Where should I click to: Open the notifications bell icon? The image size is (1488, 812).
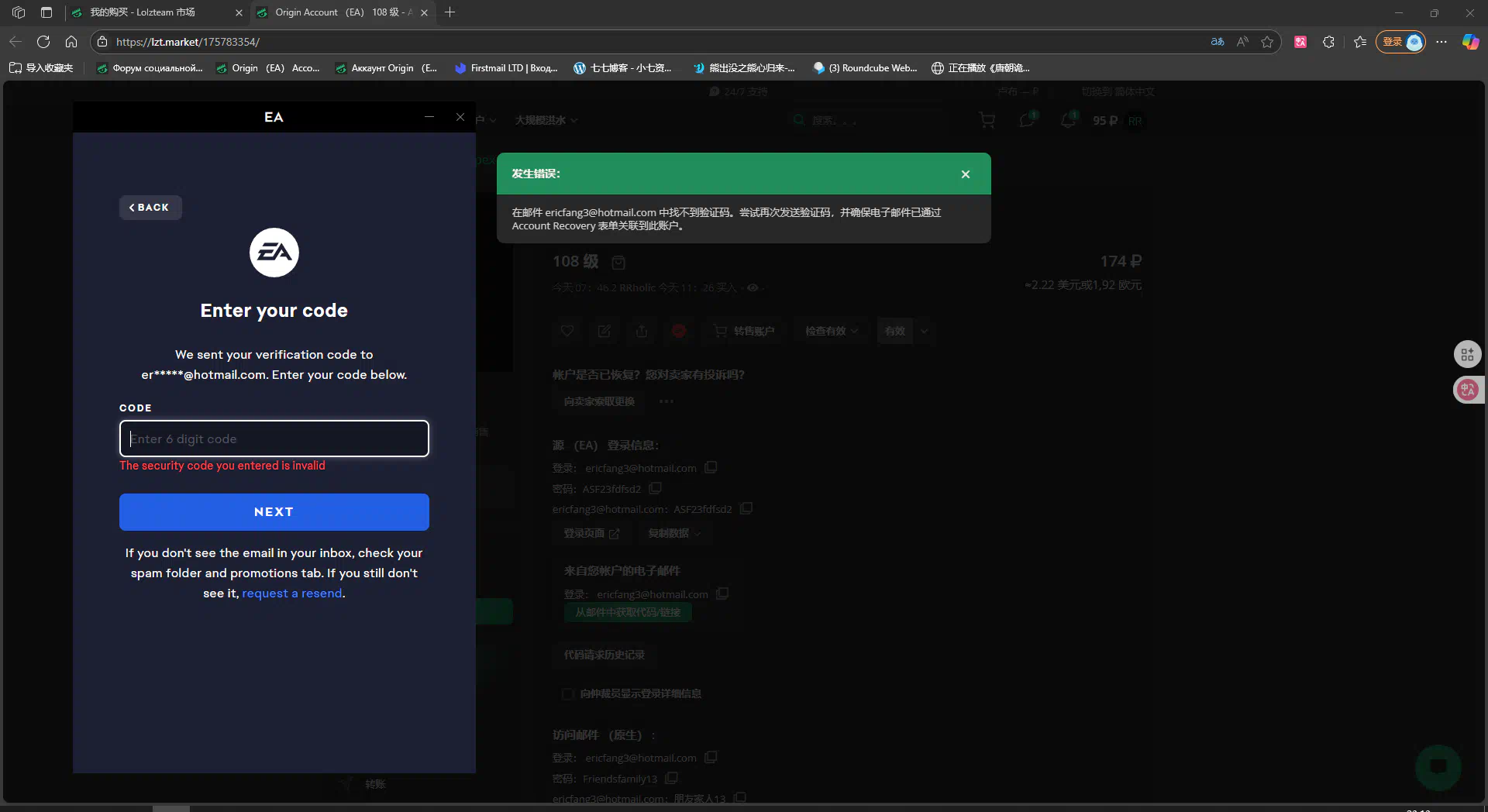tap(1068, 120)
